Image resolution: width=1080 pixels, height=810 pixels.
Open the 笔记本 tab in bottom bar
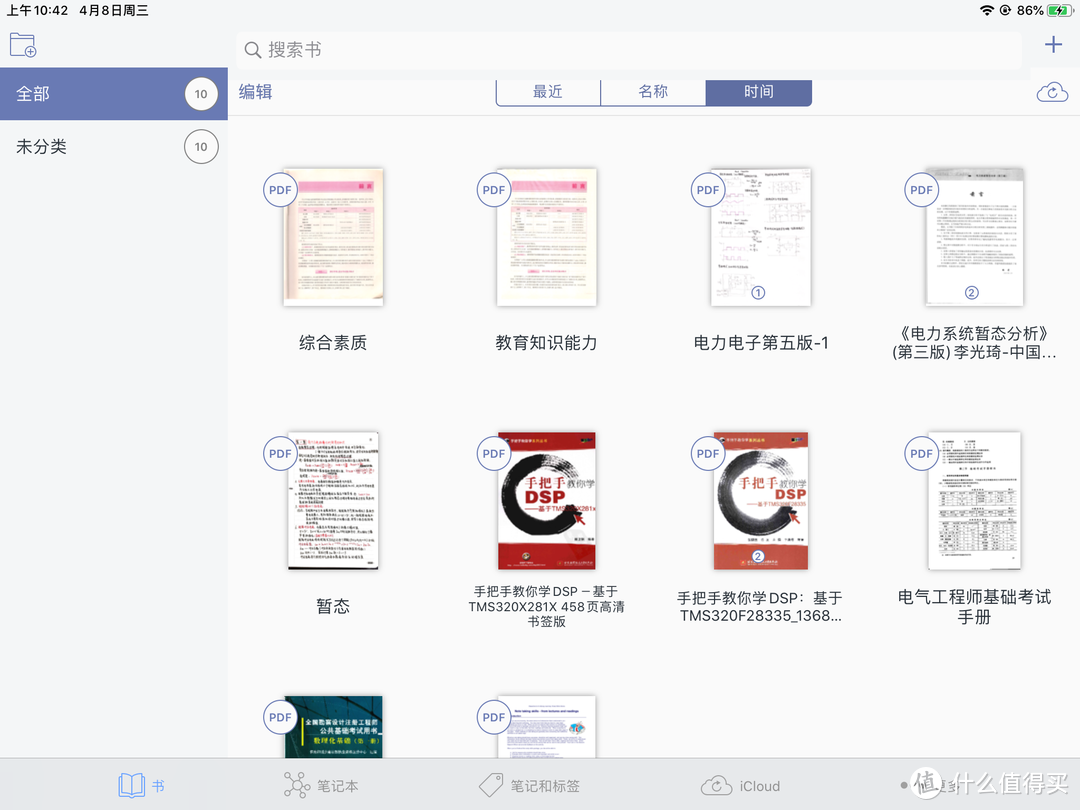coord(321,786)
